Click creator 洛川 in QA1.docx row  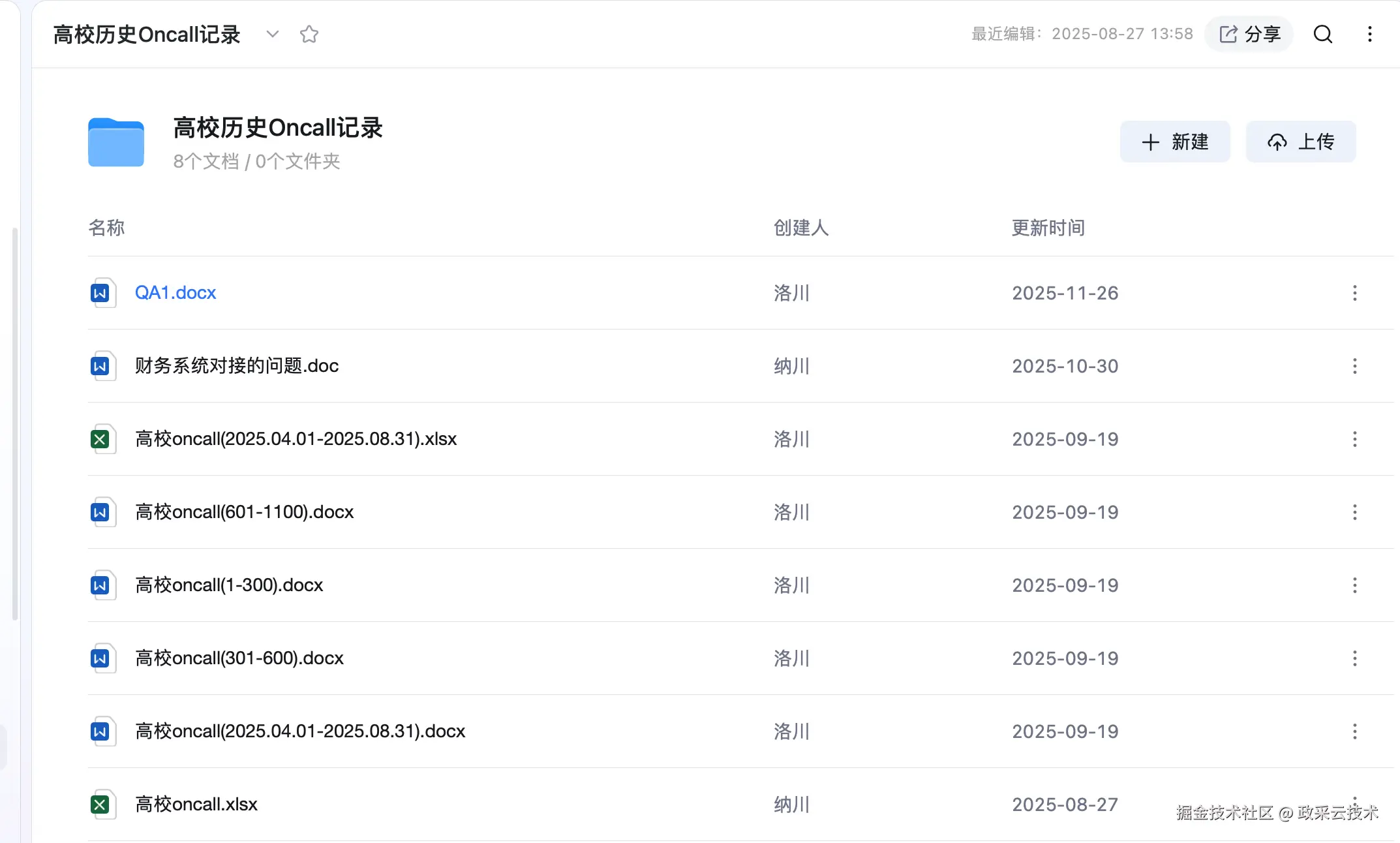coord(791,293)
